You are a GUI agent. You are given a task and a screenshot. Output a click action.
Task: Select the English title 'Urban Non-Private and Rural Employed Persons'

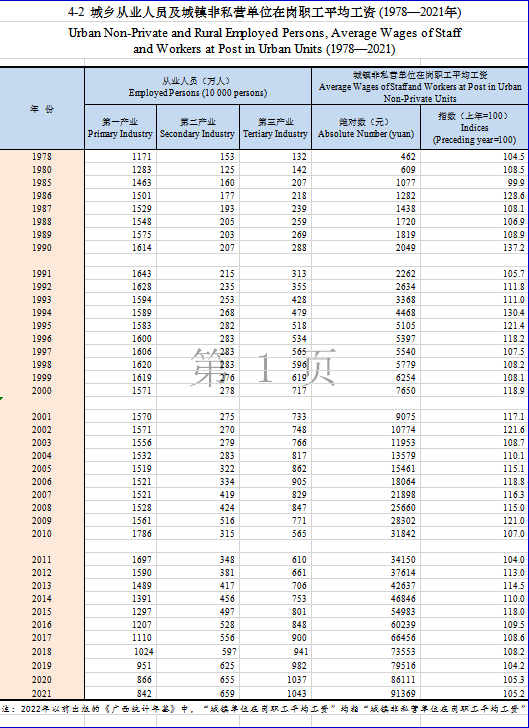coord(264,41)
